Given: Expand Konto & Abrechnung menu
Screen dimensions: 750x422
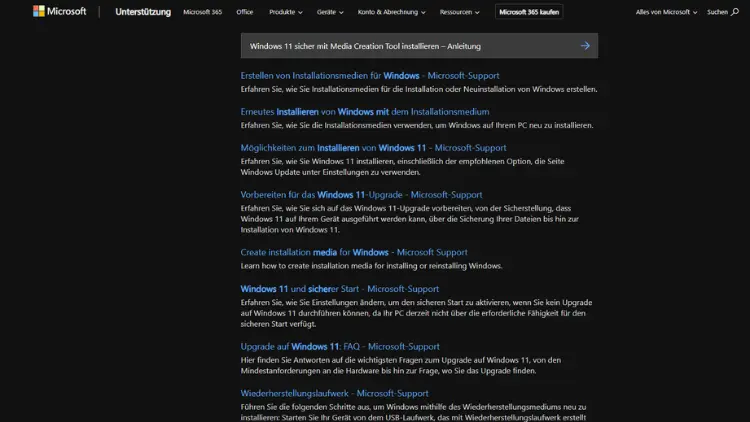Looking at the screenshot, I should (x=391, y=12).
